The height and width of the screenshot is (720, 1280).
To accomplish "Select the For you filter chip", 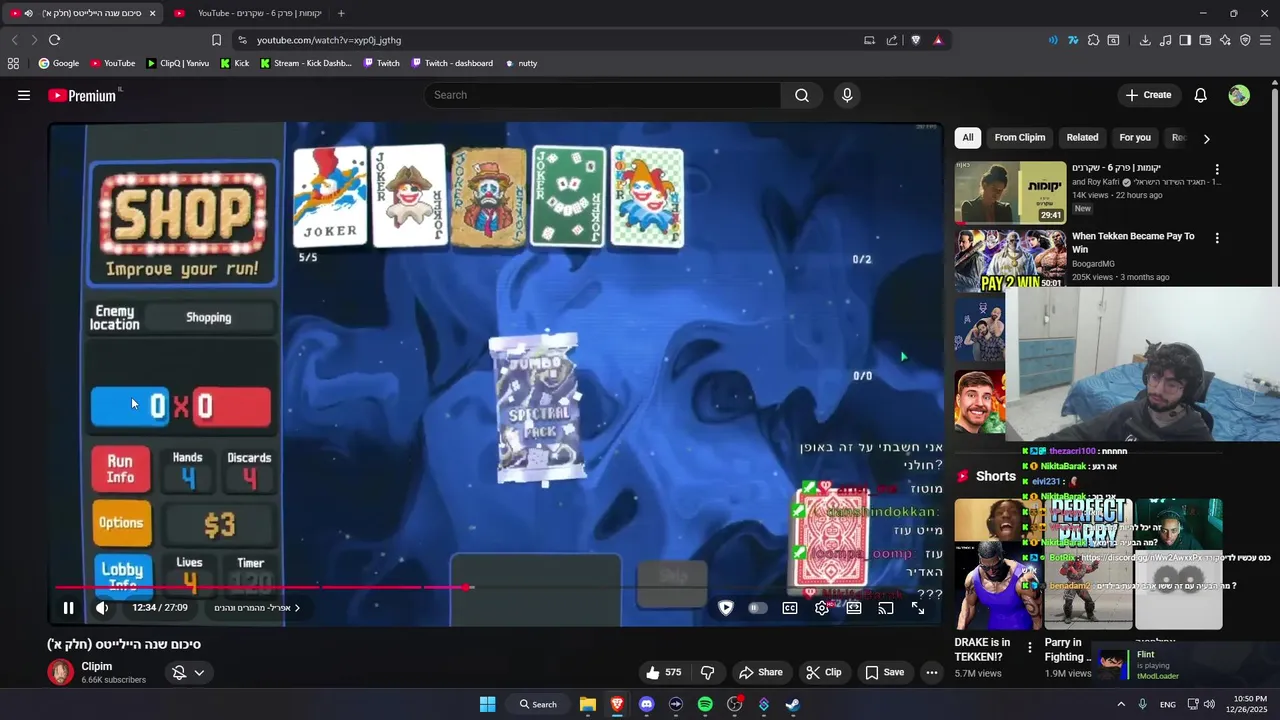I will click(x=1135, y=138).
